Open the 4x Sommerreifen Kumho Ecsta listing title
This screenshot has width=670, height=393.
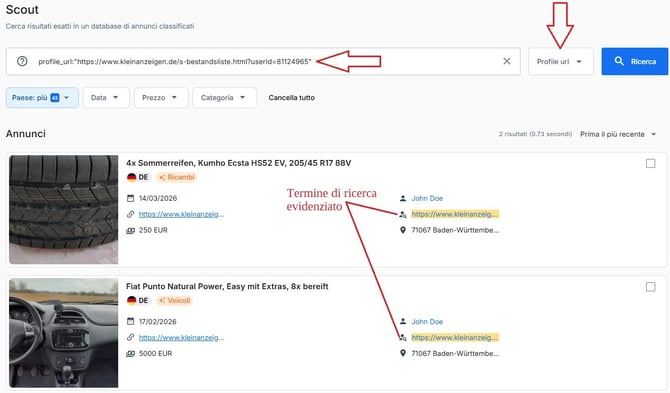pyautogui.click(x=238, y=163)
